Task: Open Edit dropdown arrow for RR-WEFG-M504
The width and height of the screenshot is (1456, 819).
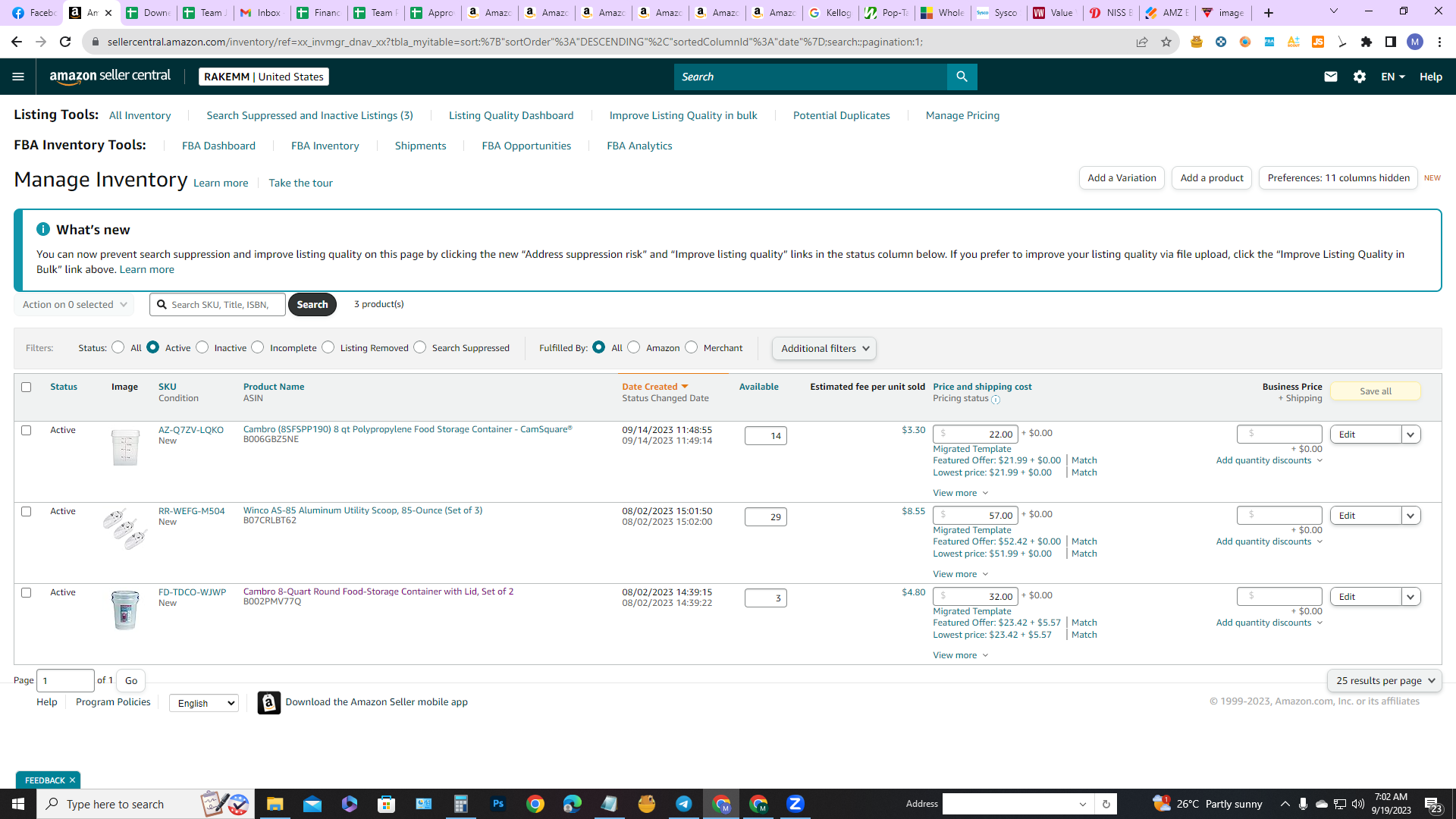Action: 1410,516
